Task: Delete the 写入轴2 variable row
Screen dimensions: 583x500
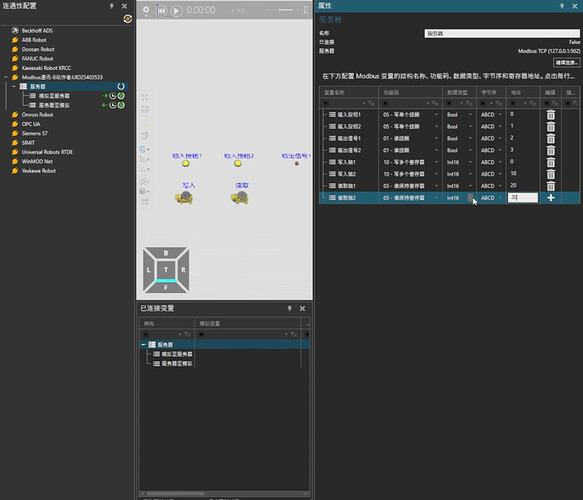Action: (x=551, y=174)
